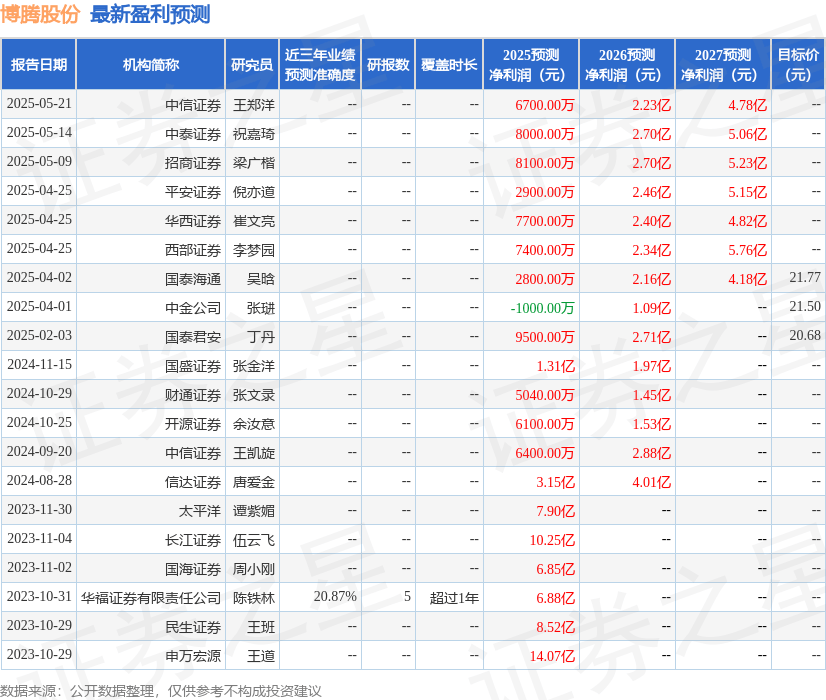The image size is (826, 700).
Task: Click the 14.07亿 profit value
Action: [x=552, y=656]
